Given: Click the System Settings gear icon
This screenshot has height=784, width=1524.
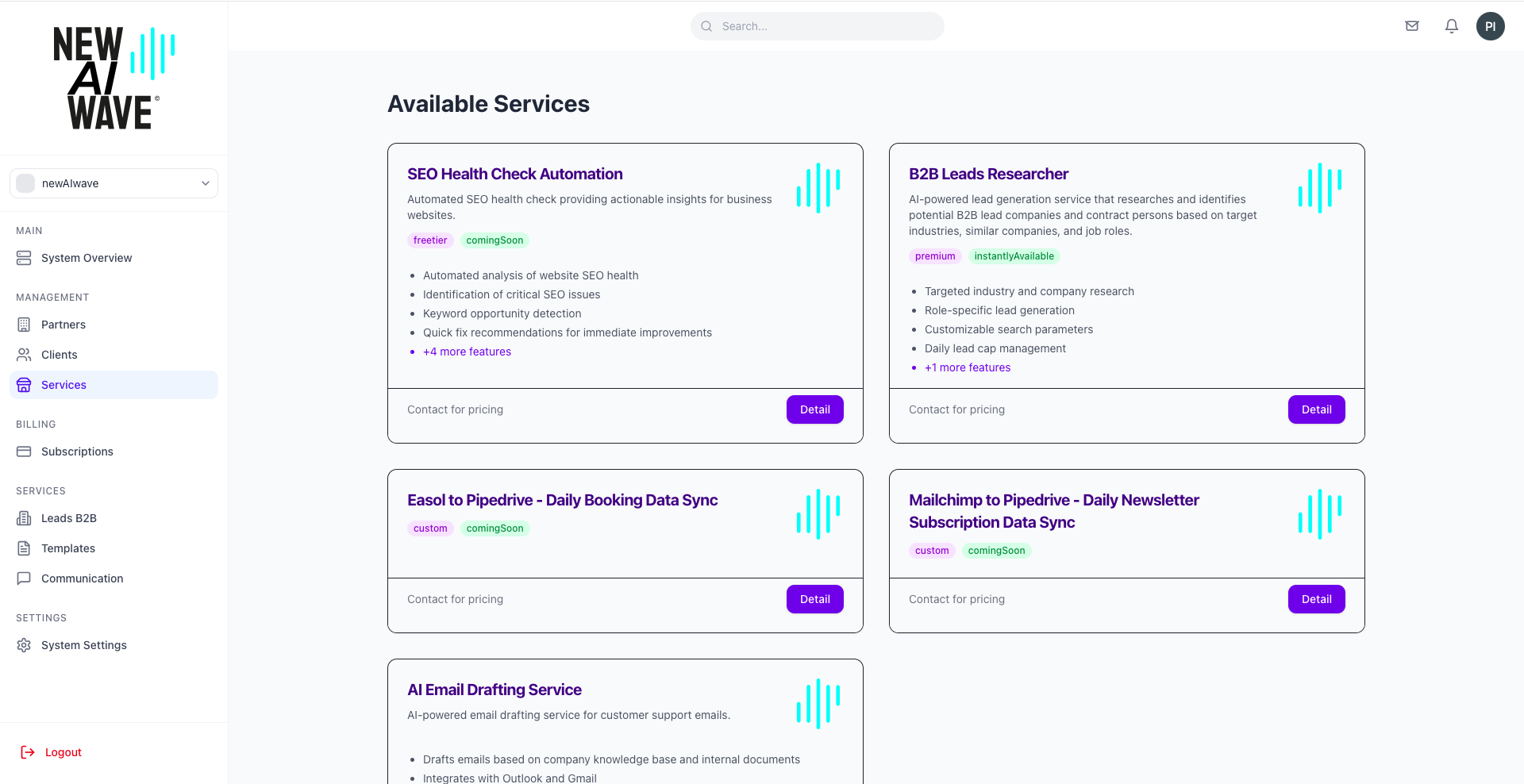Looking at the screenshot, I should pyautogui.click(x=24, y=645).
